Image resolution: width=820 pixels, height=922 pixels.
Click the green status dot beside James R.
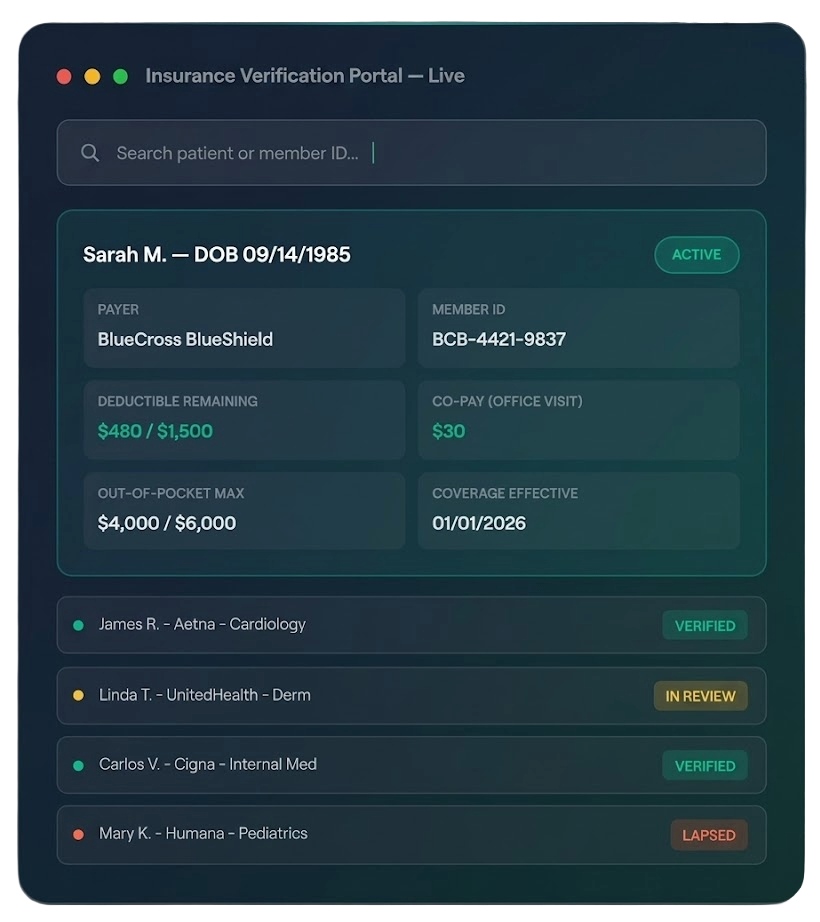pos(78,625)
